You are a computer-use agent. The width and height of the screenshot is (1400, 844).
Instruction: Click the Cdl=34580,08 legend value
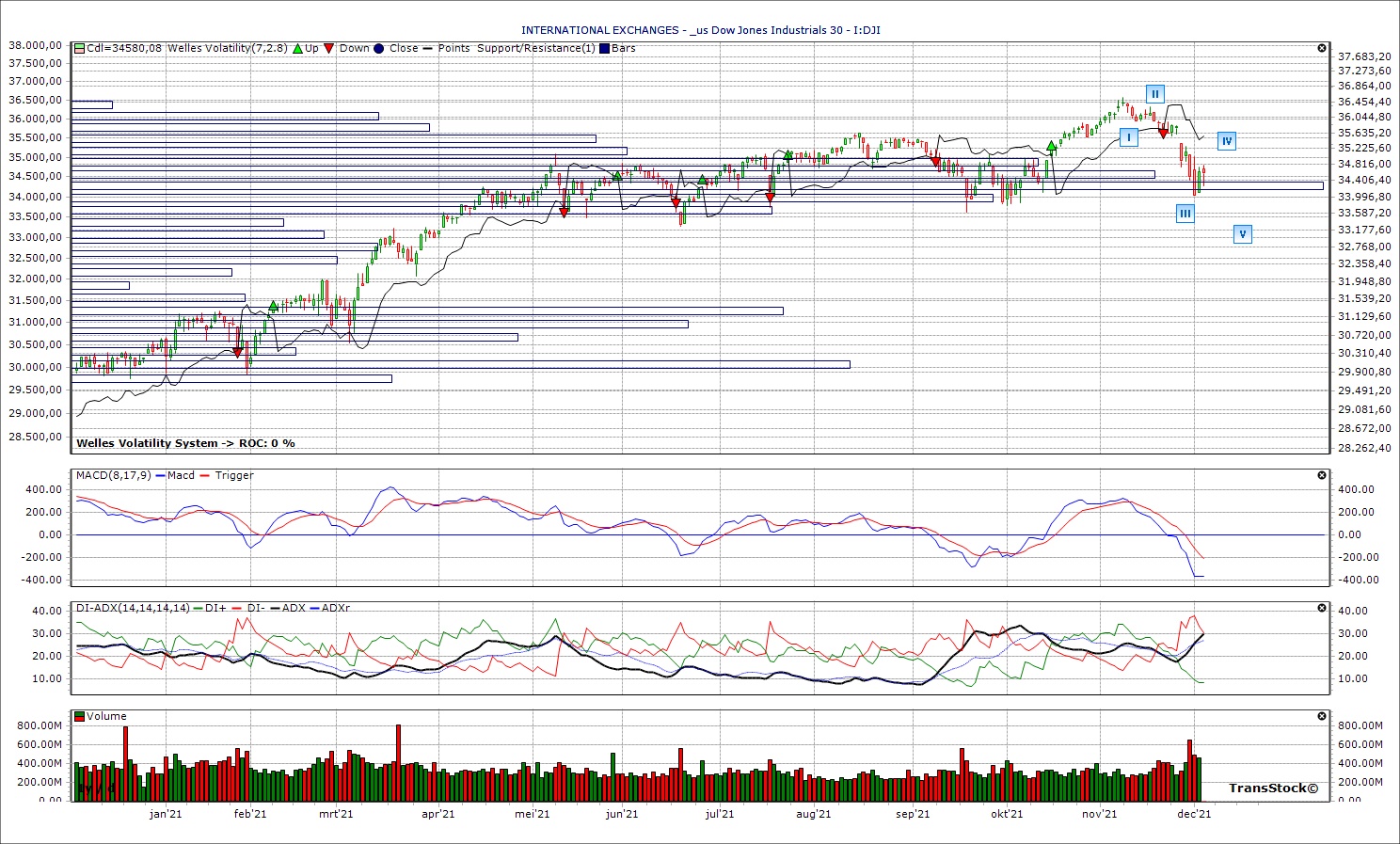(x=124, y=48)
